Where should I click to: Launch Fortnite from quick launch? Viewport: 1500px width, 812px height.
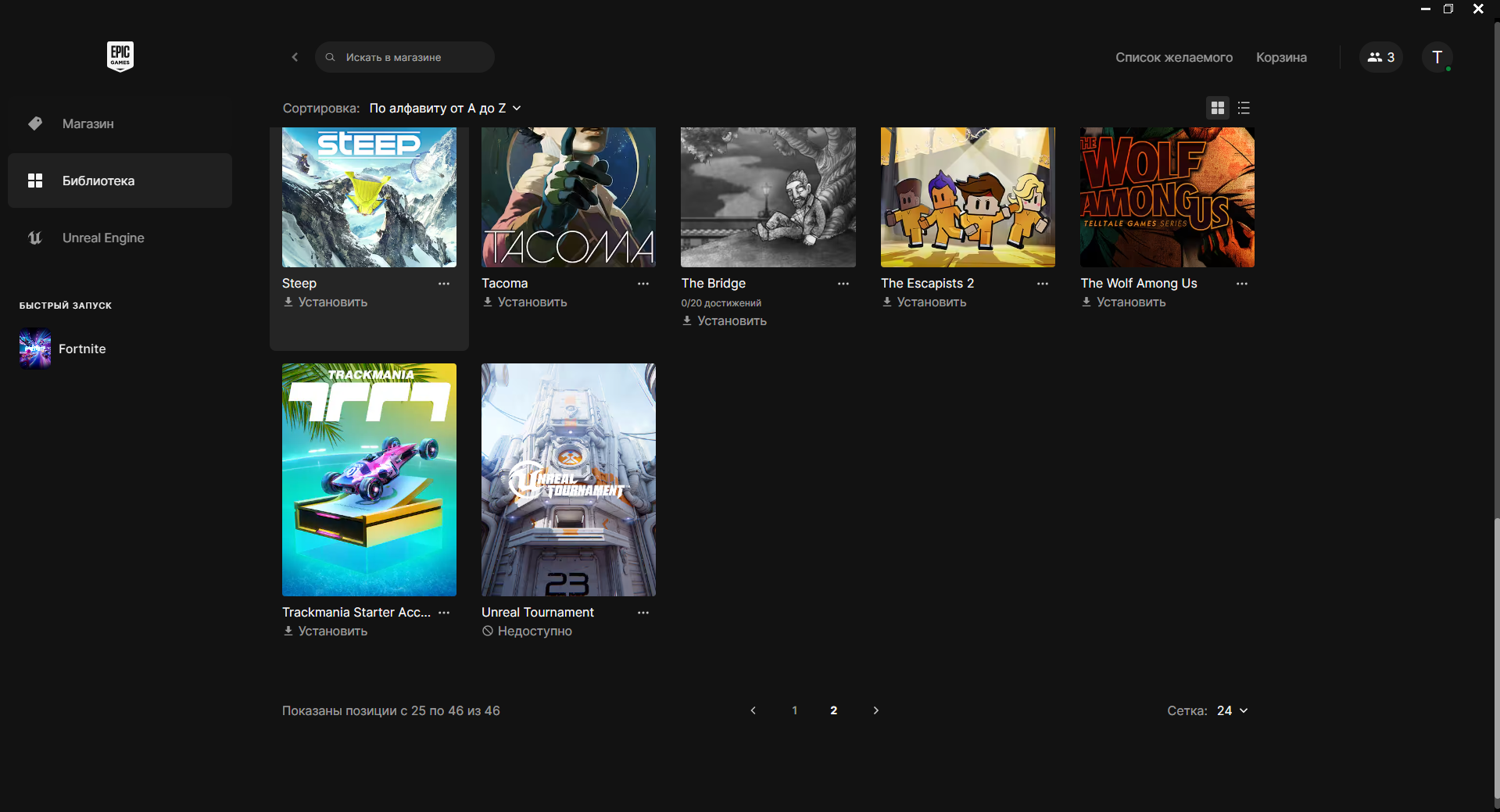click(x=63, y=349)
